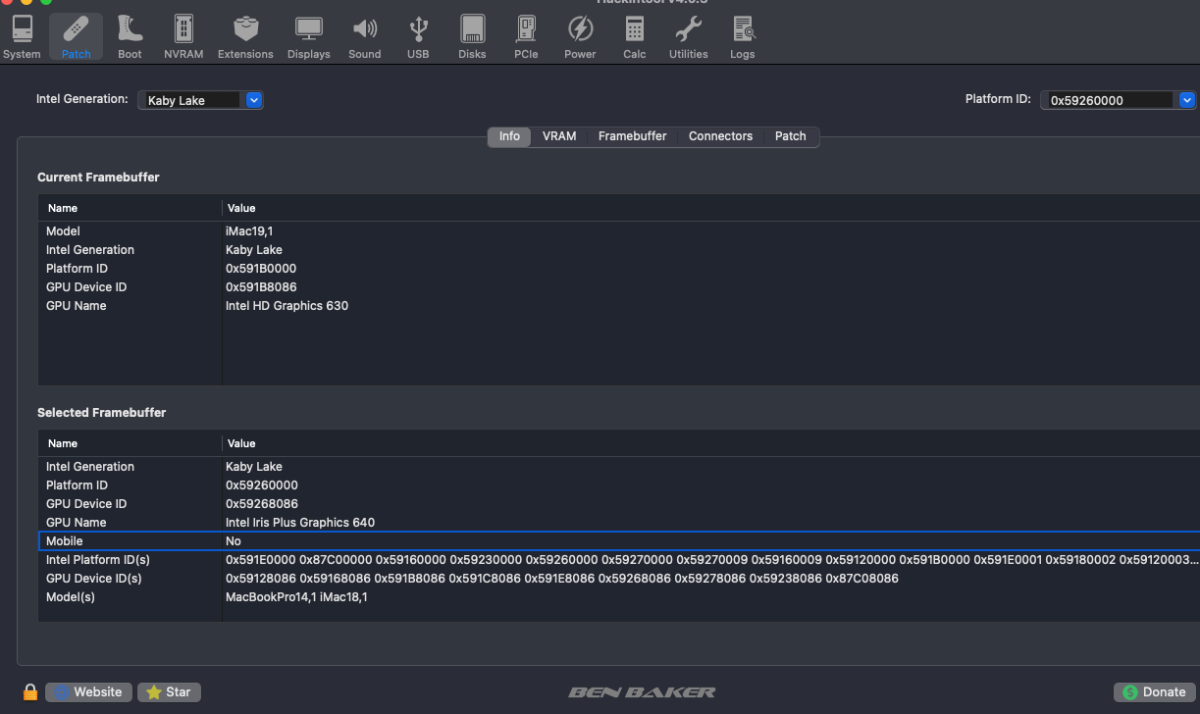Click the MacBookPro14,1 iMac18,1 value
The image size is (1200, 714).
click(x=297, y=597)
